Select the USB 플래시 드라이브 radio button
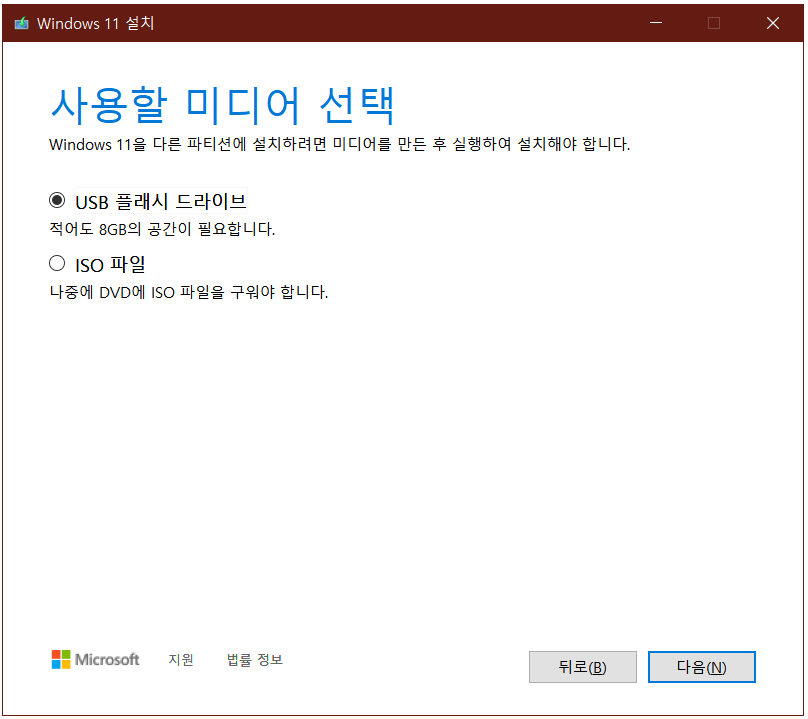The width and height of the screenshot is (808, 719). point(57,200)
